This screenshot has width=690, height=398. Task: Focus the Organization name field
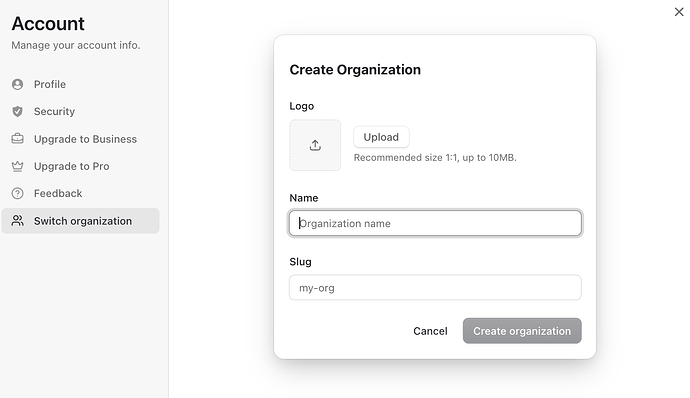coord(435,223)
